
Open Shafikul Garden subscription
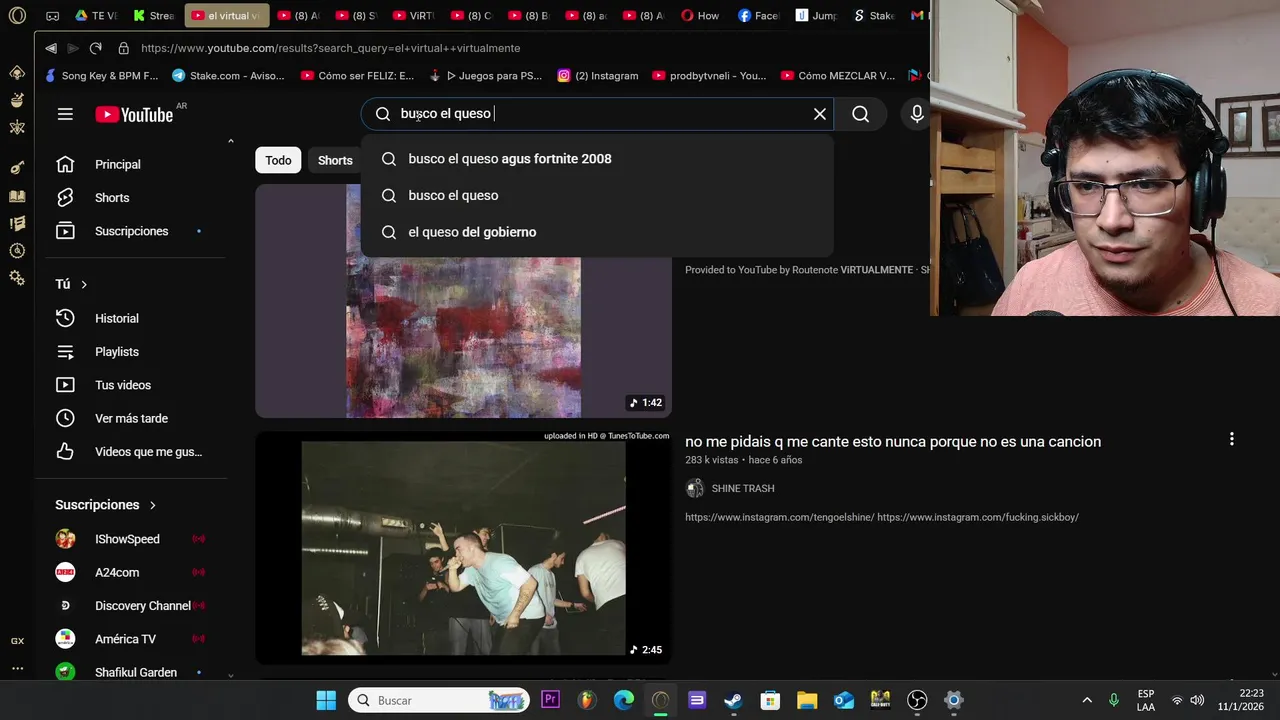point(133,672)
